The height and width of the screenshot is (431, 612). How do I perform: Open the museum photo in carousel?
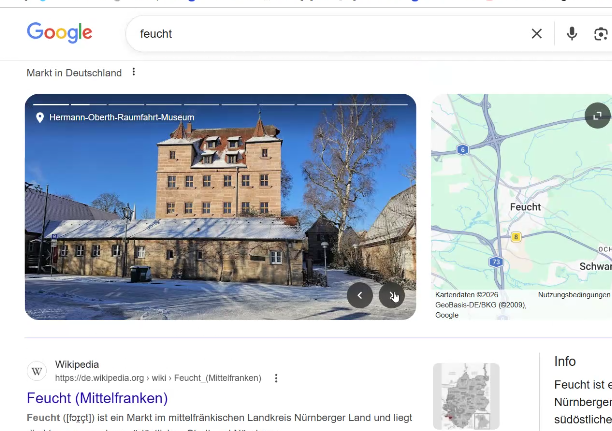pos(221,207)
